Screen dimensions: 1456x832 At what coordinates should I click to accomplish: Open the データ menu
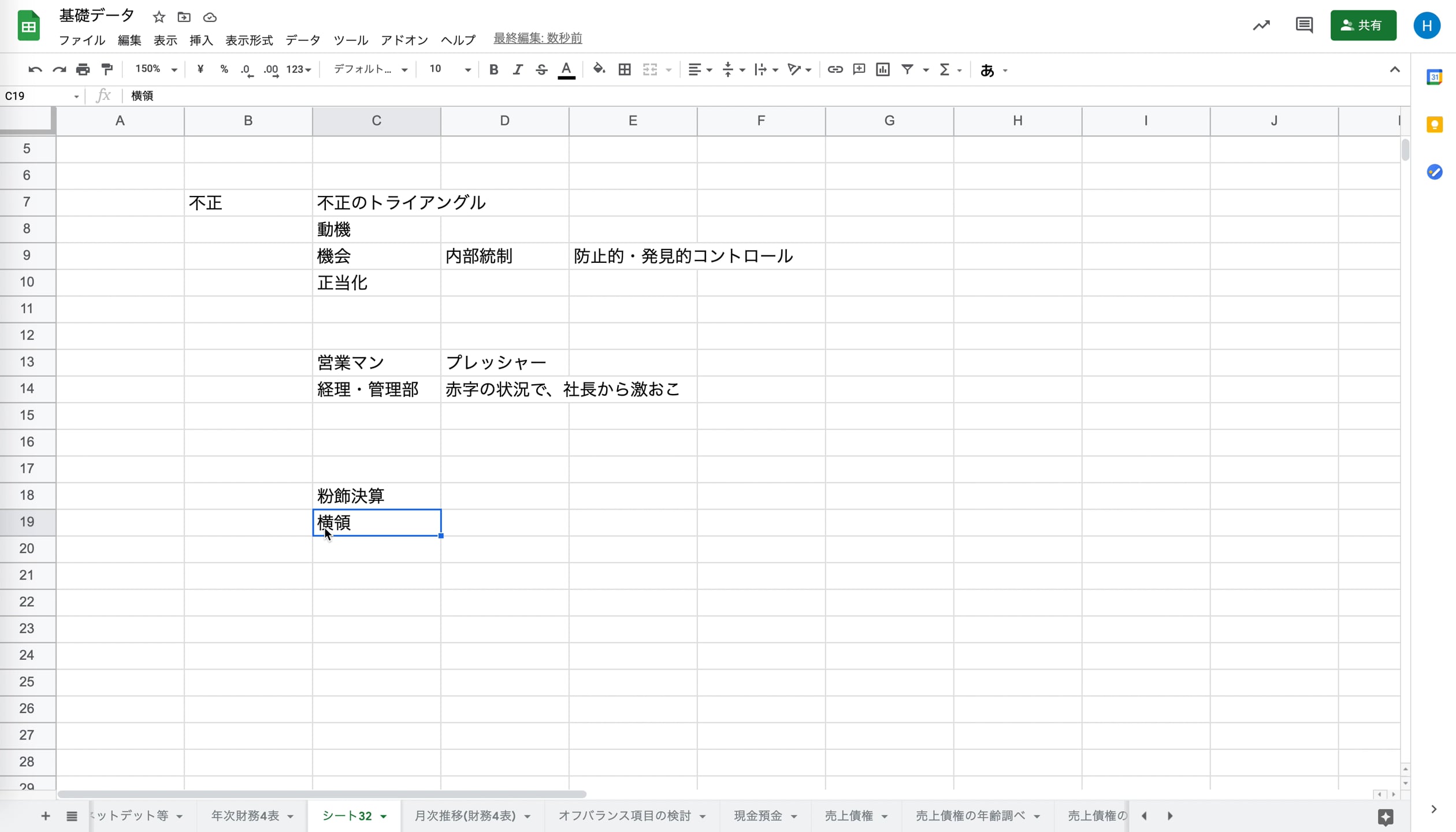(303, 40)
